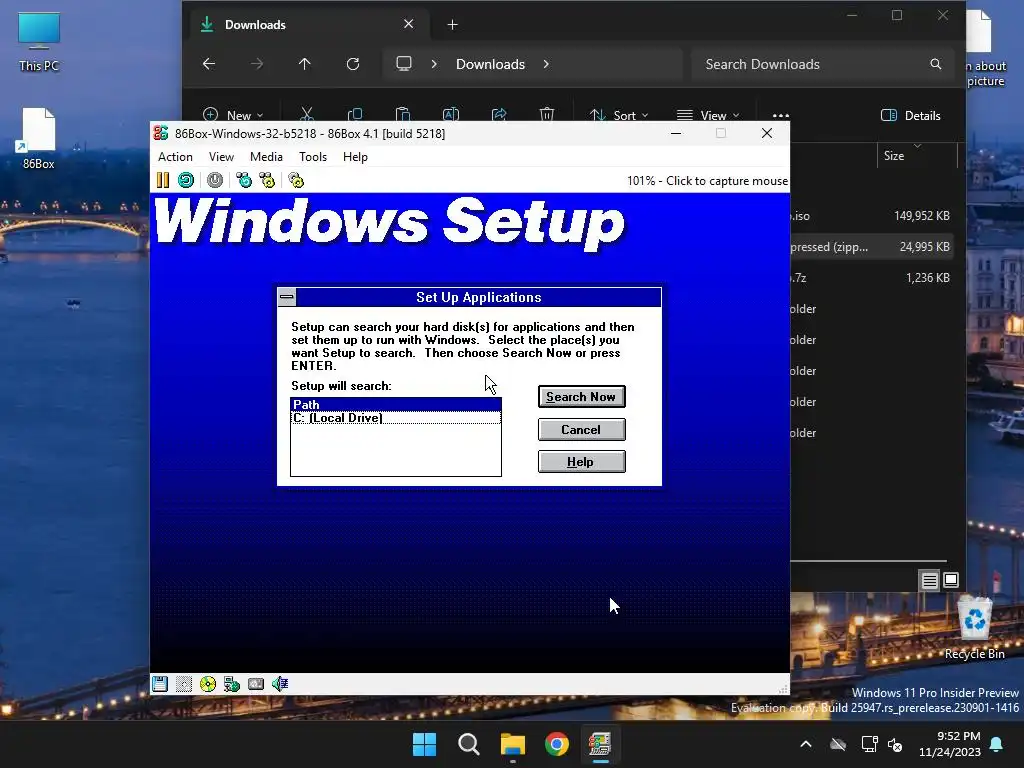Select Path in the search list
1024x768 pixels.
point(396,405)
